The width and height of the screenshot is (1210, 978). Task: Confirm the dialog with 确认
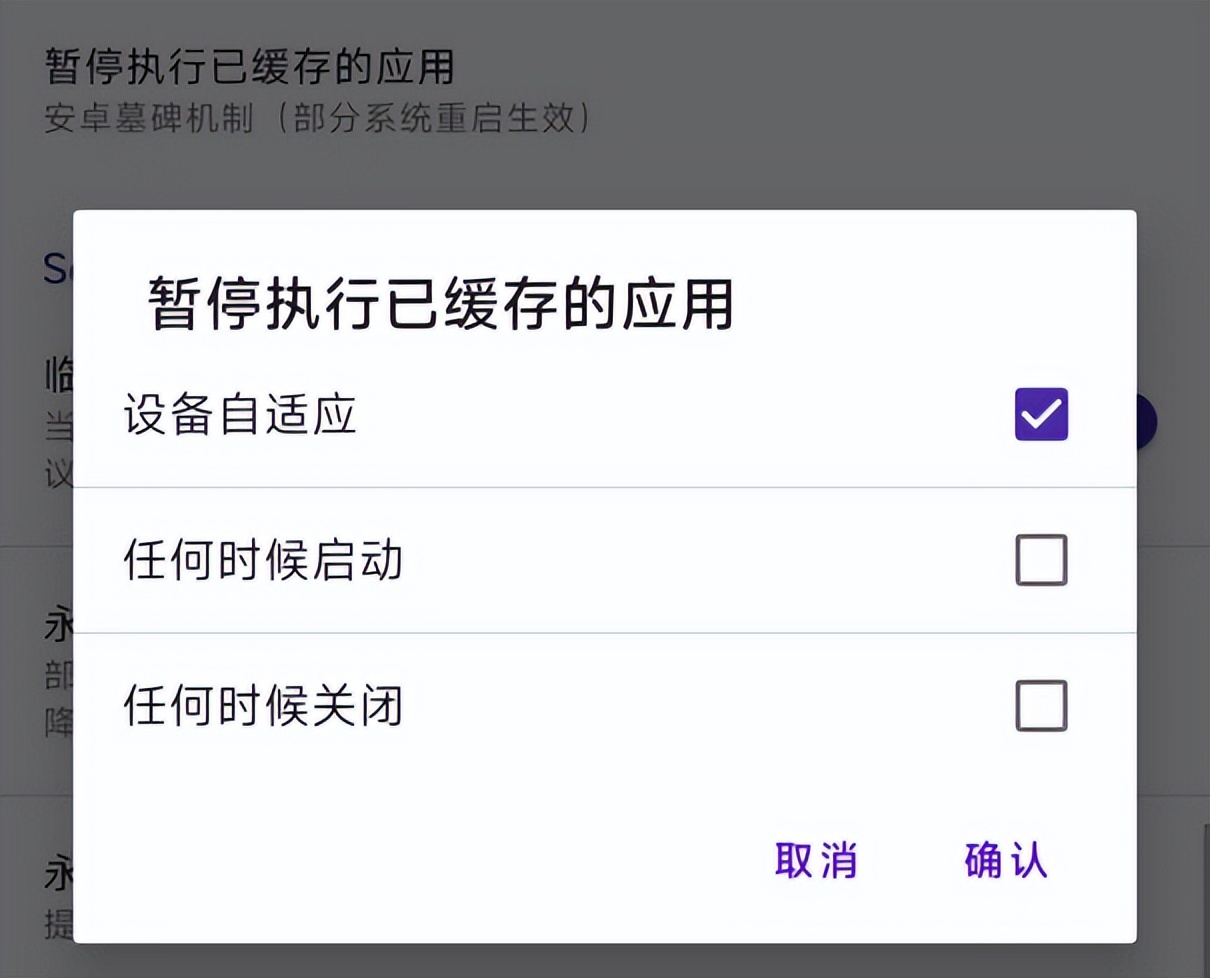coord(1005,860)
